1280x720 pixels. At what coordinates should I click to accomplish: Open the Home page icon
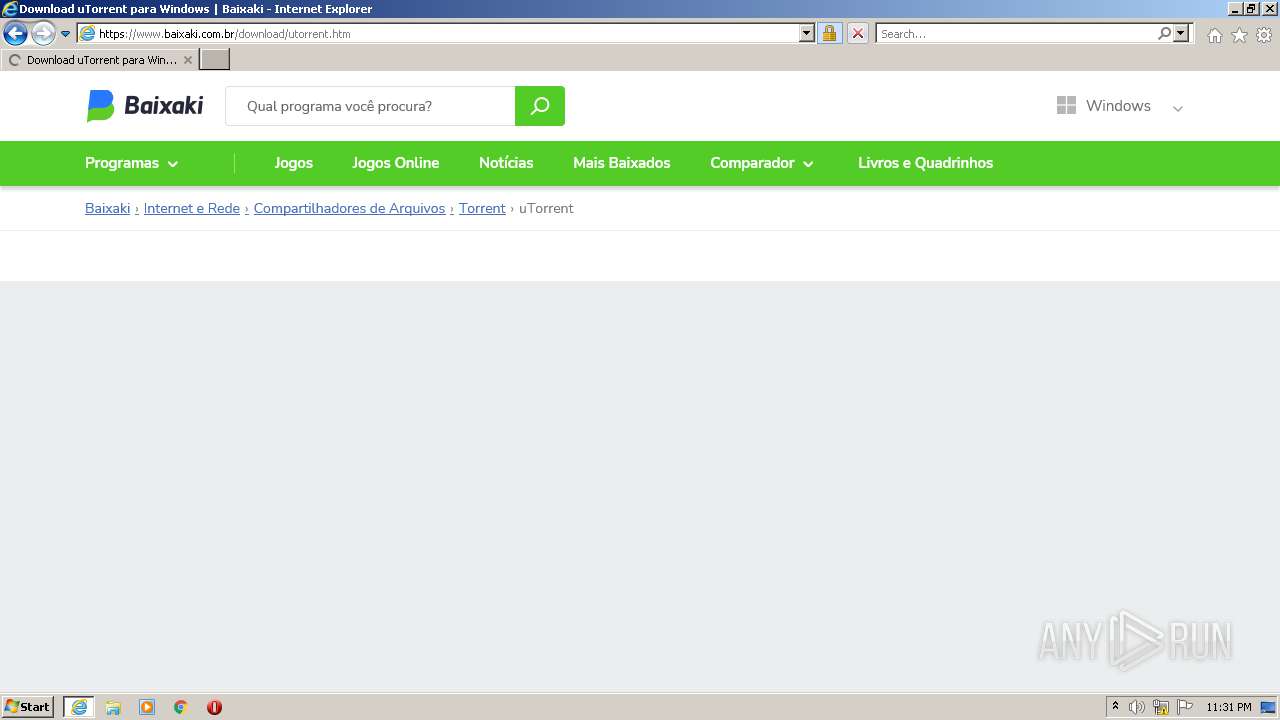tap(1214, 35)
